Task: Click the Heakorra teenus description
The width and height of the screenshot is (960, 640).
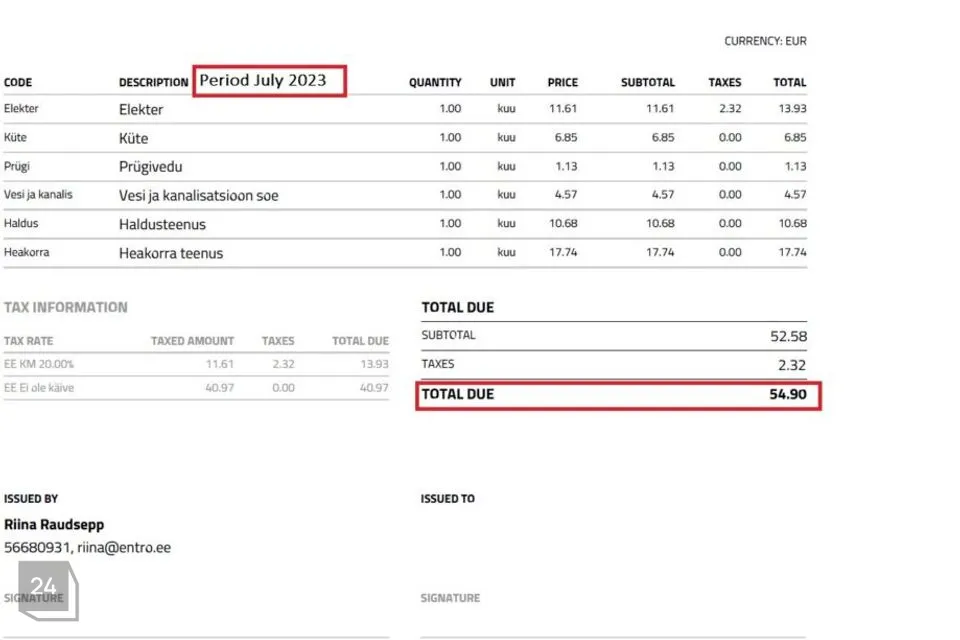Action: click(171, 254)
